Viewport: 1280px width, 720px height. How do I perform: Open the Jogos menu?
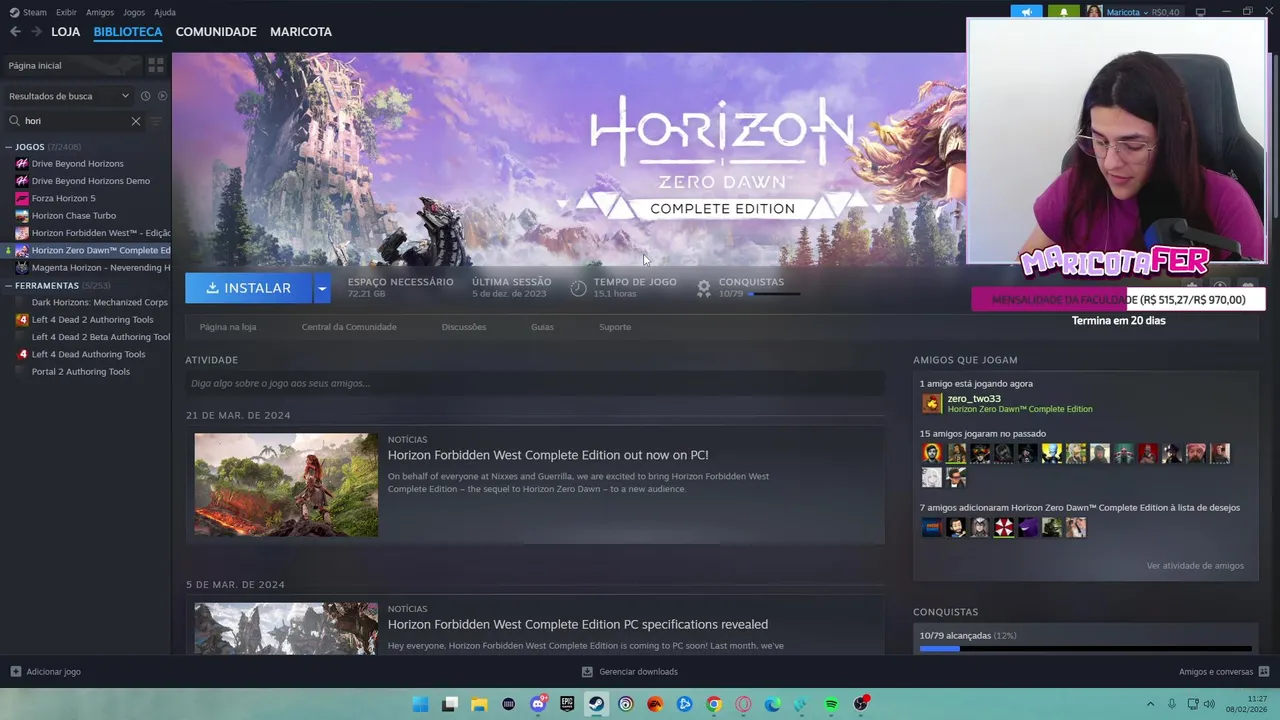pos(133,12)
